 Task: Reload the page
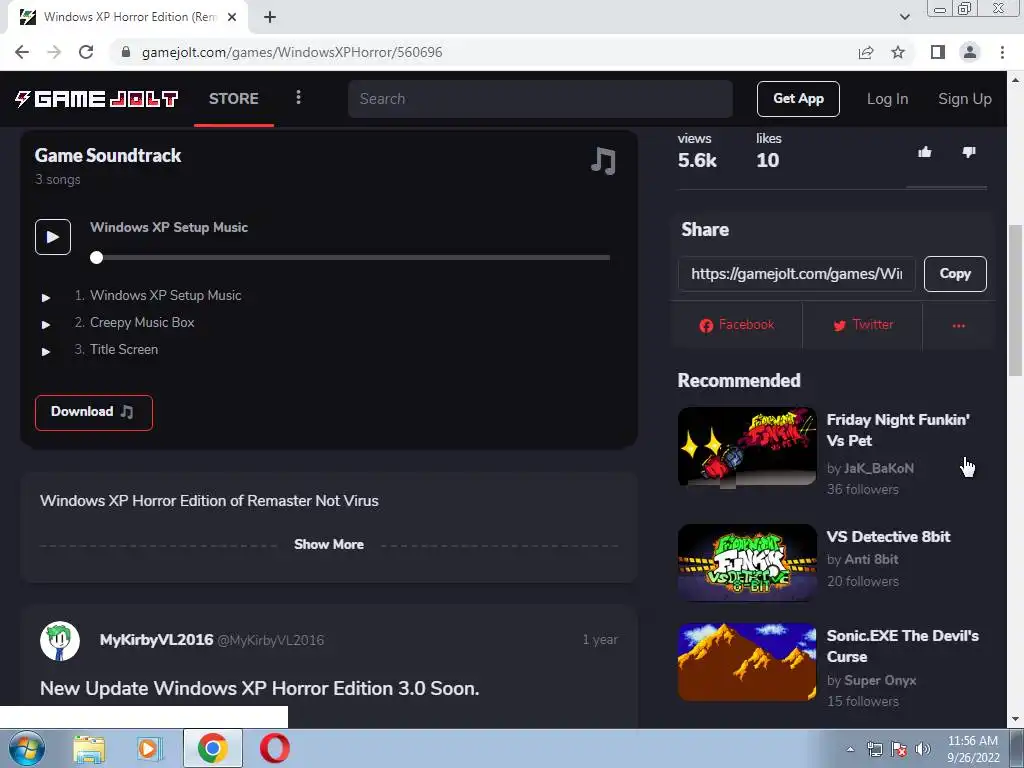point(86,52)
